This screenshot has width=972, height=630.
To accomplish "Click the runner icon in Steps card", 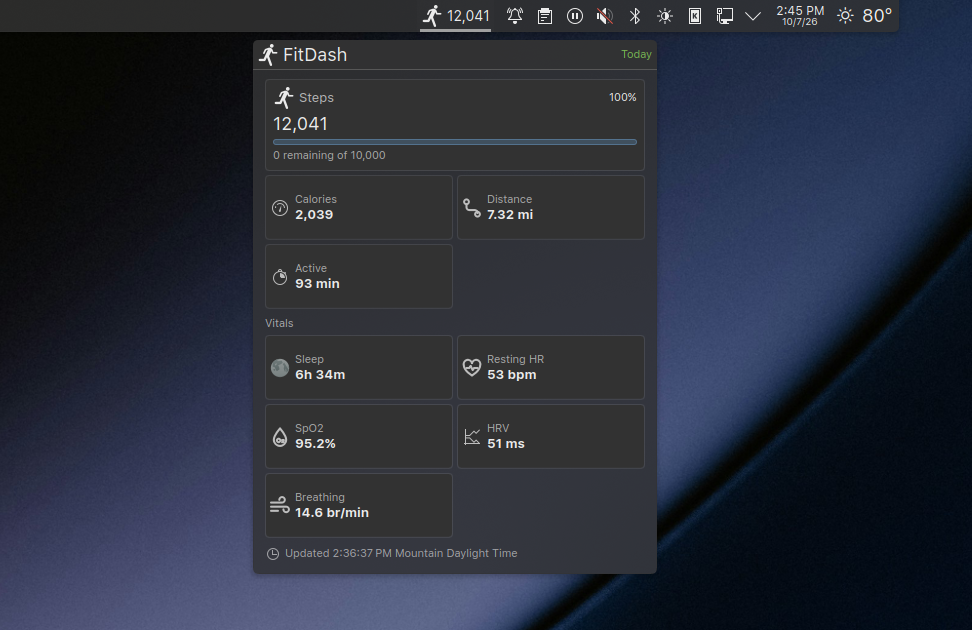I will [x=283, y=97].
